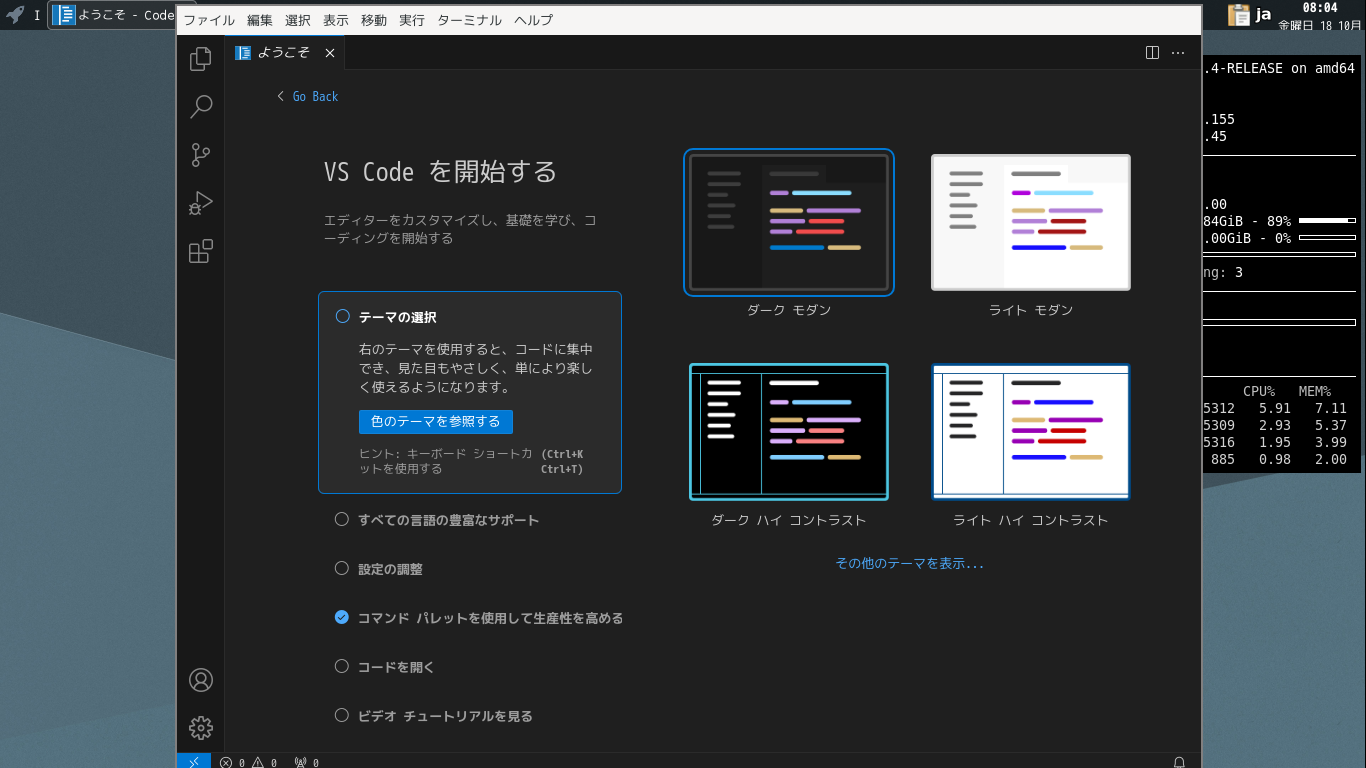Choose the ライト モダン theme thumbnail
This screenshot has height=768, width=1366.
click(x=1031, y=222)
